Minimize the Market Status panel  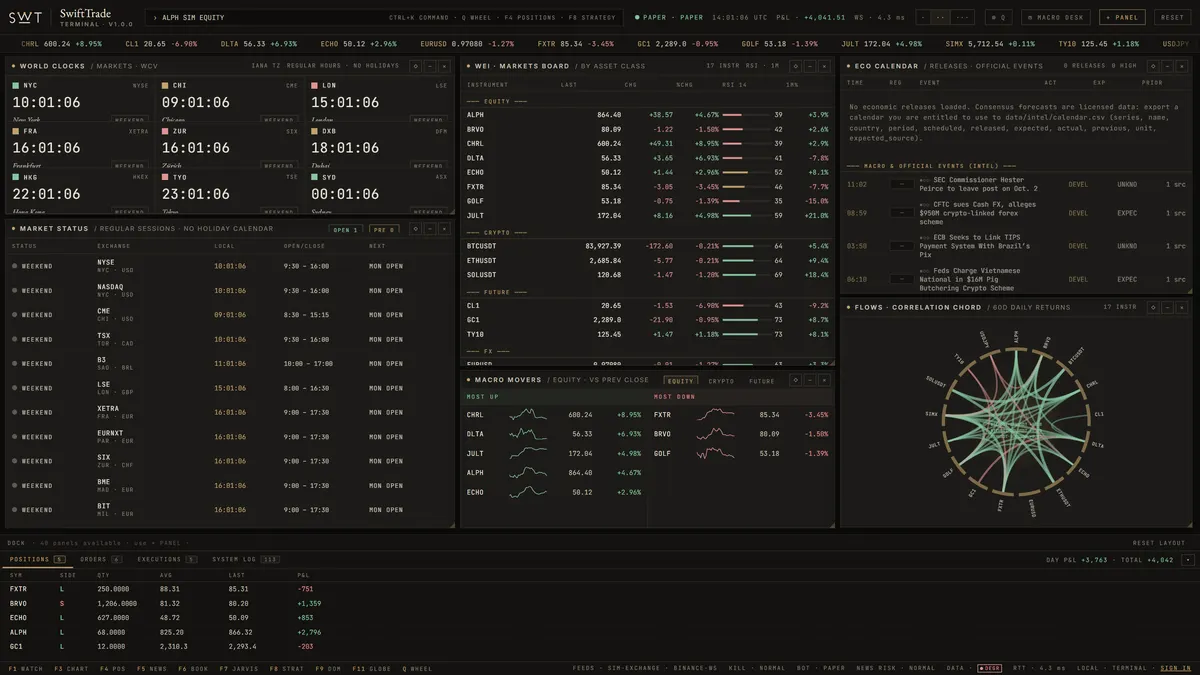[430, 229]
